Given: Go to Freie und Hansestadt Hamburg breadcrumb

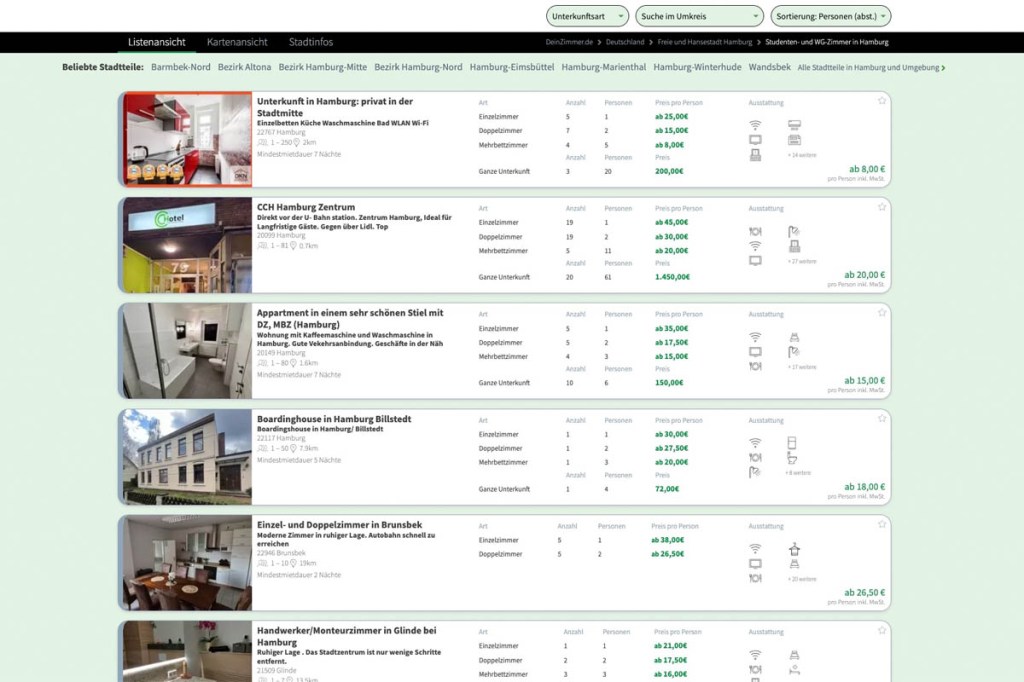Looking at the screenshot, I should 705,42.
